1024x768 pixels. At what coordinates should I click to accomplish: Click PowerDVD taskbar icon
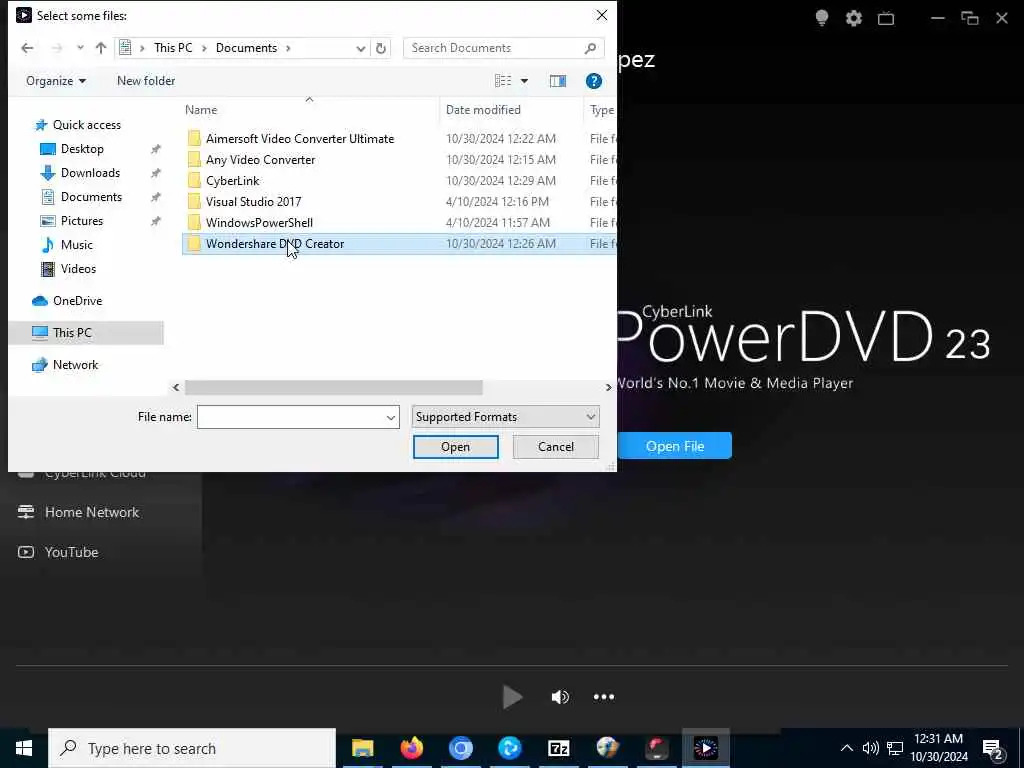[705, 748]
